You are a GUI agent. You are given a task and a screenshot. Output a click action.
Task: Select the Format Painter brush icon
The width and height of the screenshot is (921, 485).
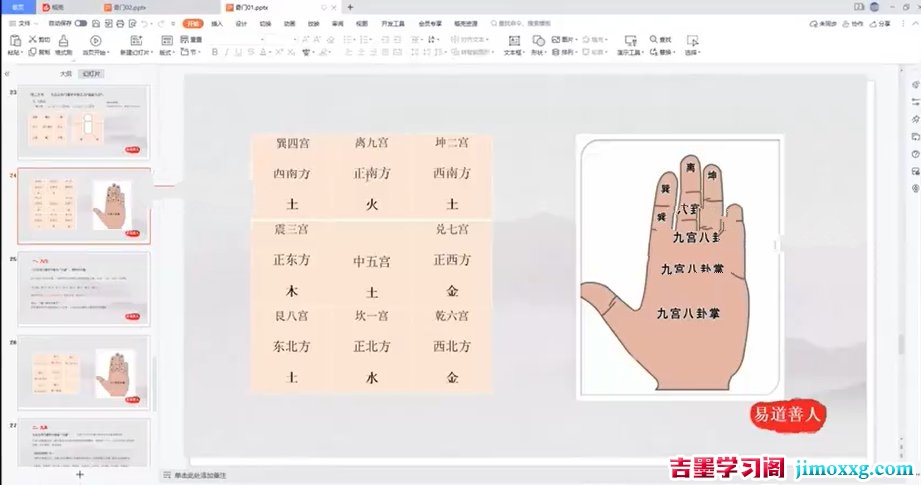(x=63, y=41)
